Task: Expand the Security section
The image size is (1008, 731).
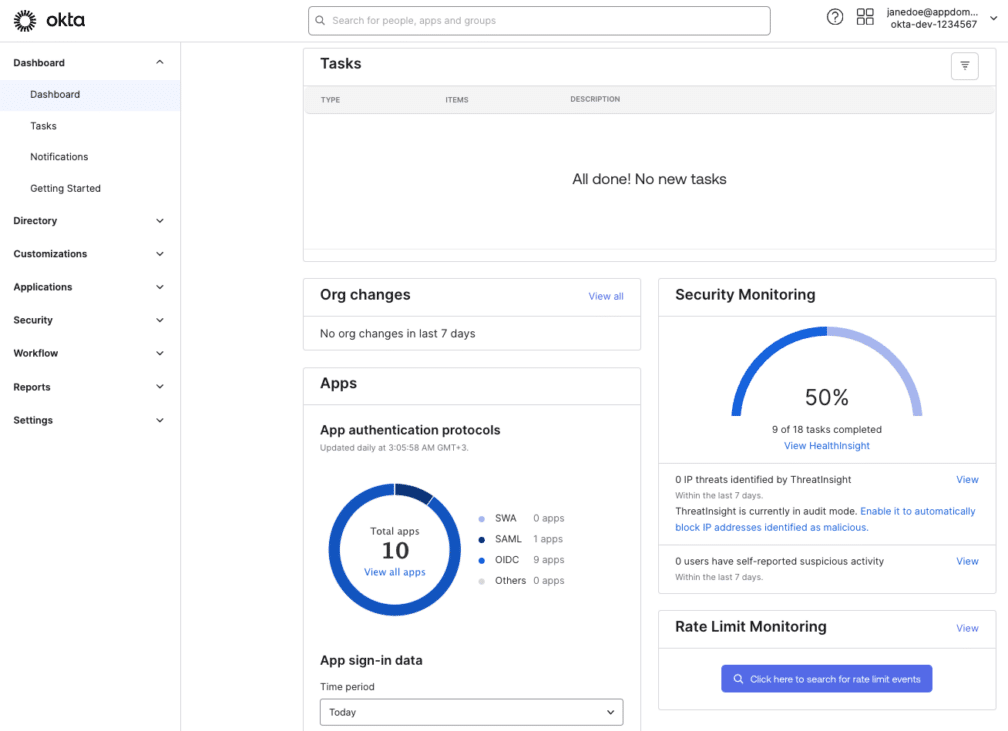Action: [90, 320]
